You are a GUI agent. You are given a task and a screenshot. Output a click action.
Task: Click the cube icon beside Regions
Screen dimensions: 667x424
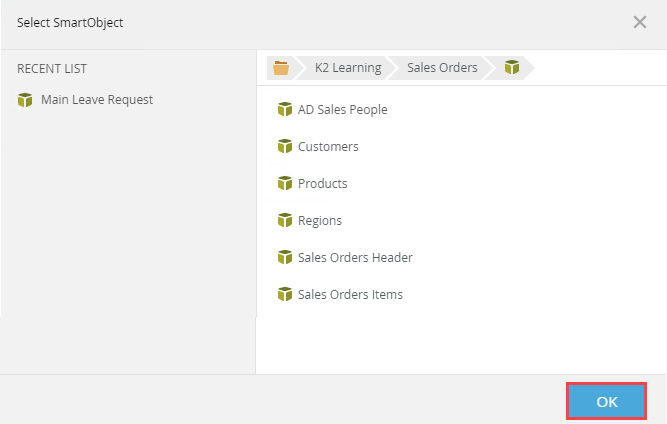(x=285, y=221)
